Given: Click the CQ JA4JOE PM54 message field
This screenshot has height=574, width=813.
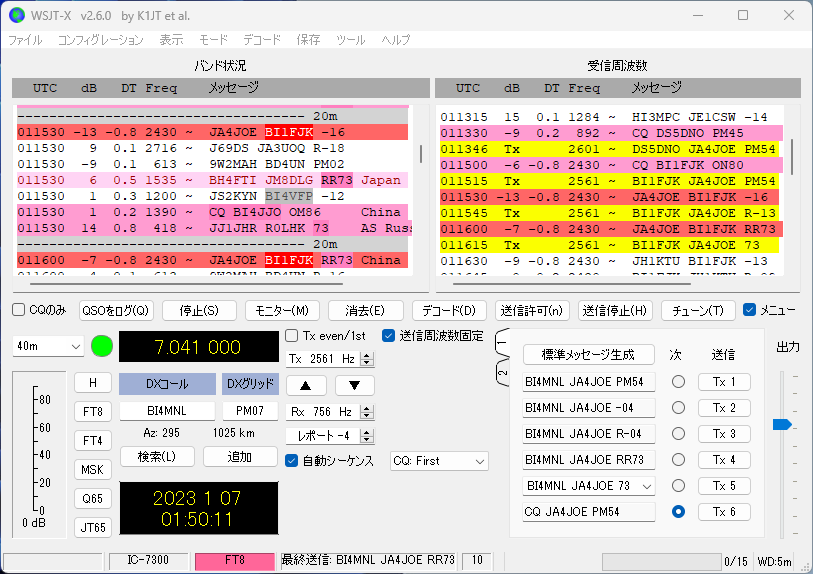Looking at the screenshot, I should click(588, 512).
